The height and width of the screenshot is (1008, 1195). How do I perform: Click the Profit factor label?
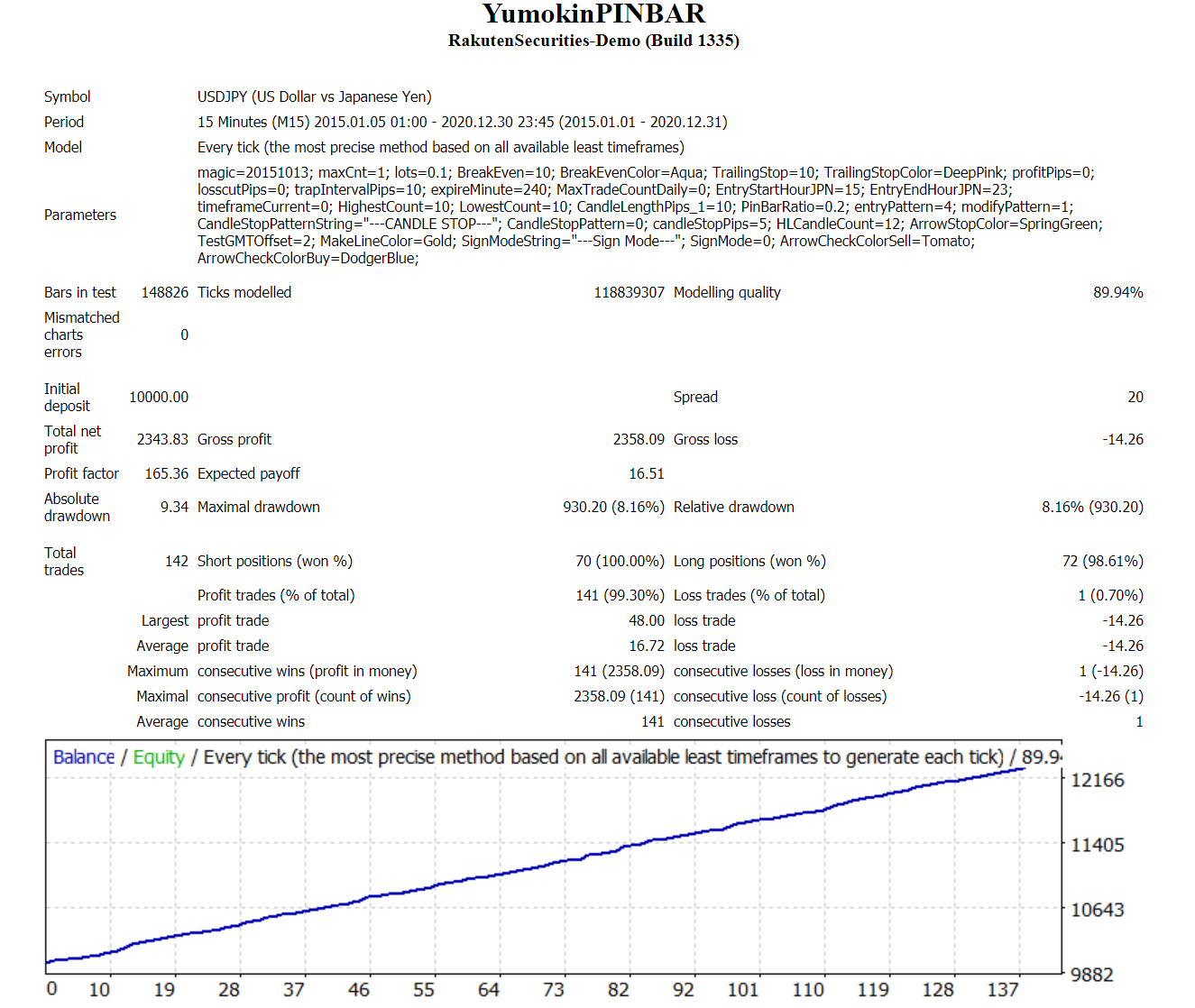pyautogui.click(x=81, y=473)
